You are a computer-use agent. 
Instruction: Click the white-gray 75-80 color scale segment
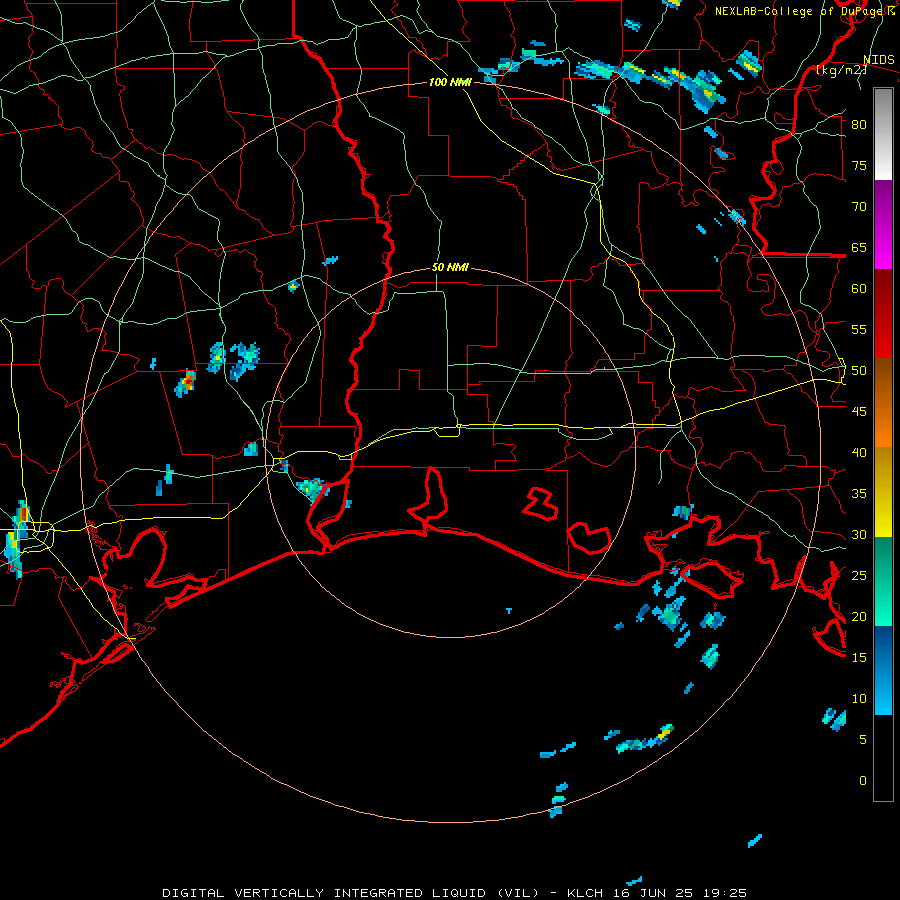883,134
